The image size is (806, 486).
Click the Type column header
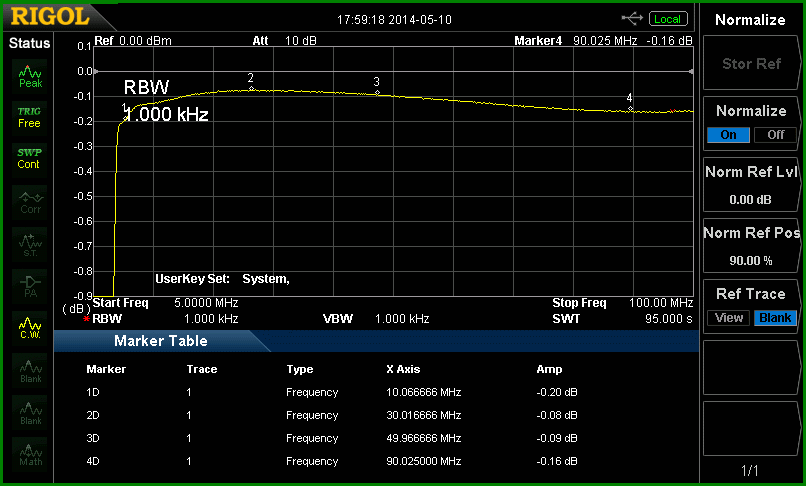coord(300,369)
